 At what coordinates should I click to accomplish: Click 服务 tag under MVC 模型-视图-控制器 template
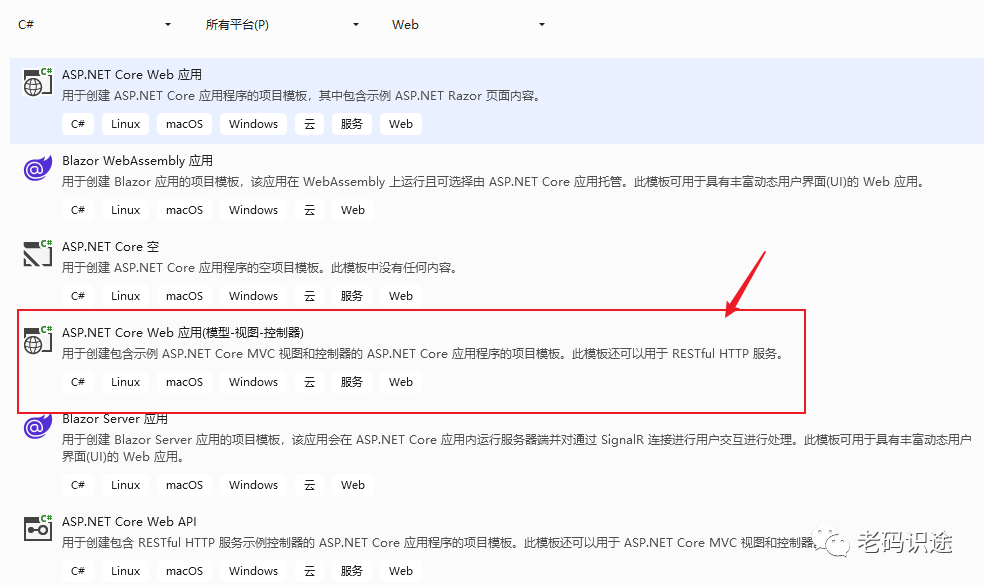(x=351, y=382)
